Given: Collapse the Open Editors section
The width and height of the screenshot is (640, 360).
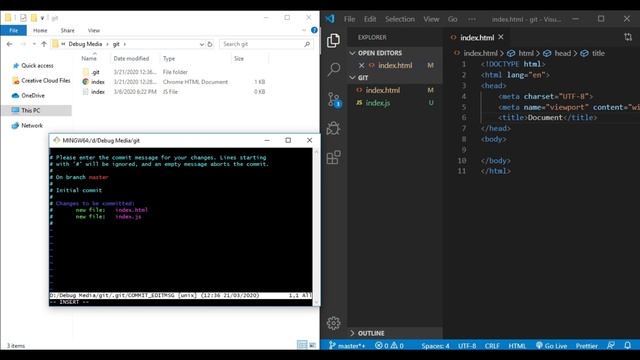Looking at the screenshot, I should [353, 53].
